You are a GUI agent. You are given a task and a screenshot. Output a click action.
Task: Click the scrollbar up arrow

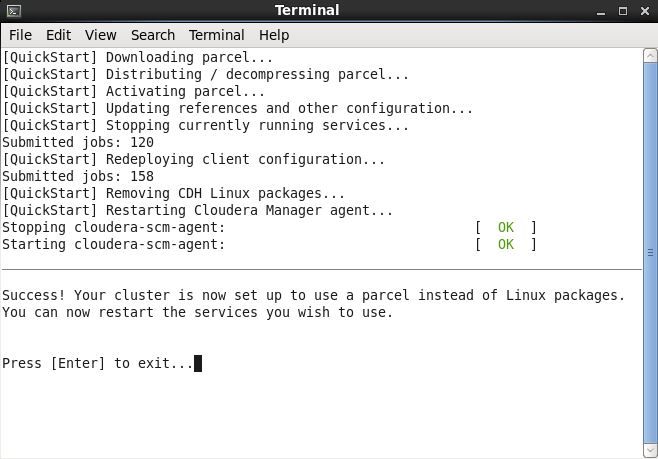click(x=651, y=55)
